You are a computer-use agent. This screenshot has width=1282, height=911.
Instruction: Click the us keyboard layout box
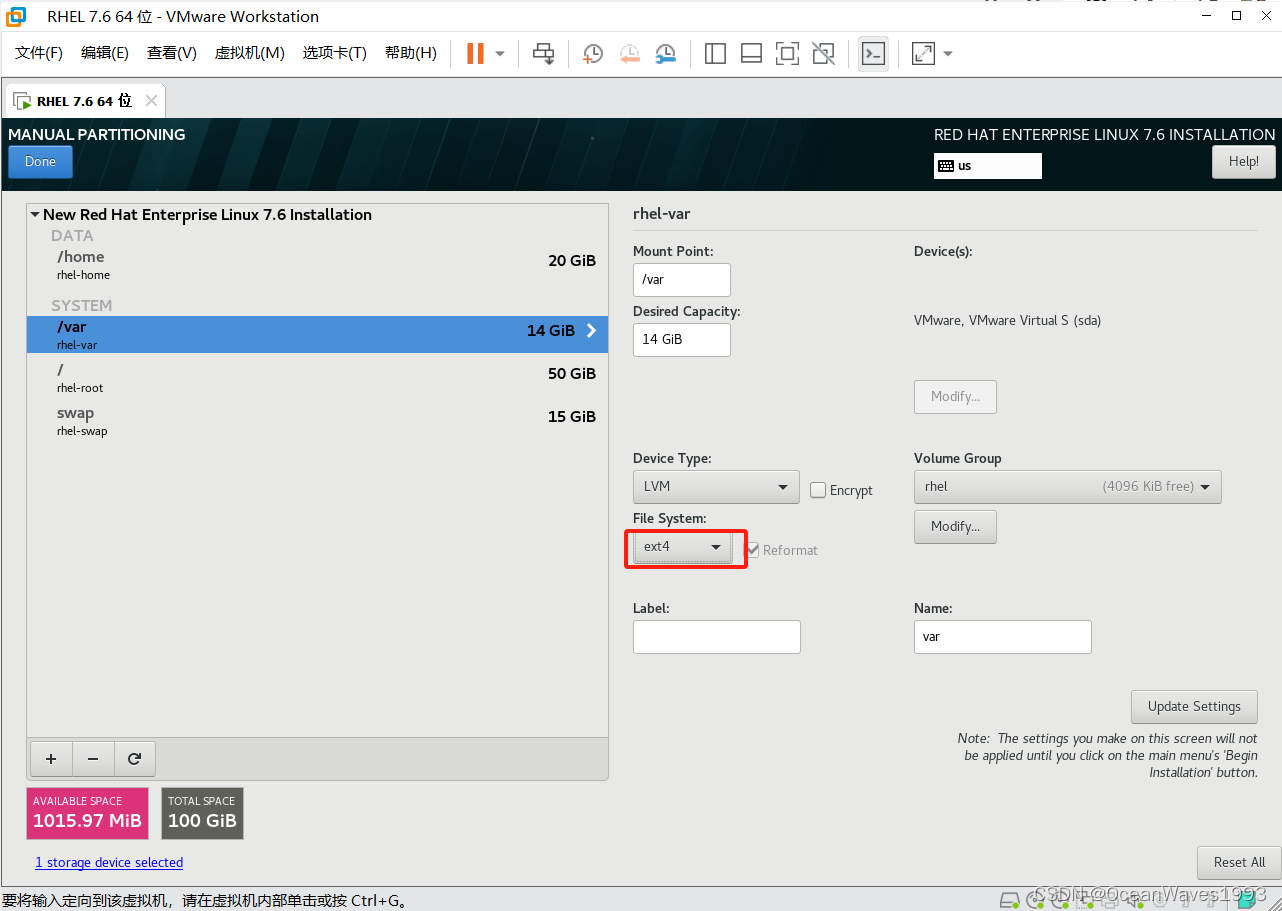pyautogui.click(x=988, y=166)
